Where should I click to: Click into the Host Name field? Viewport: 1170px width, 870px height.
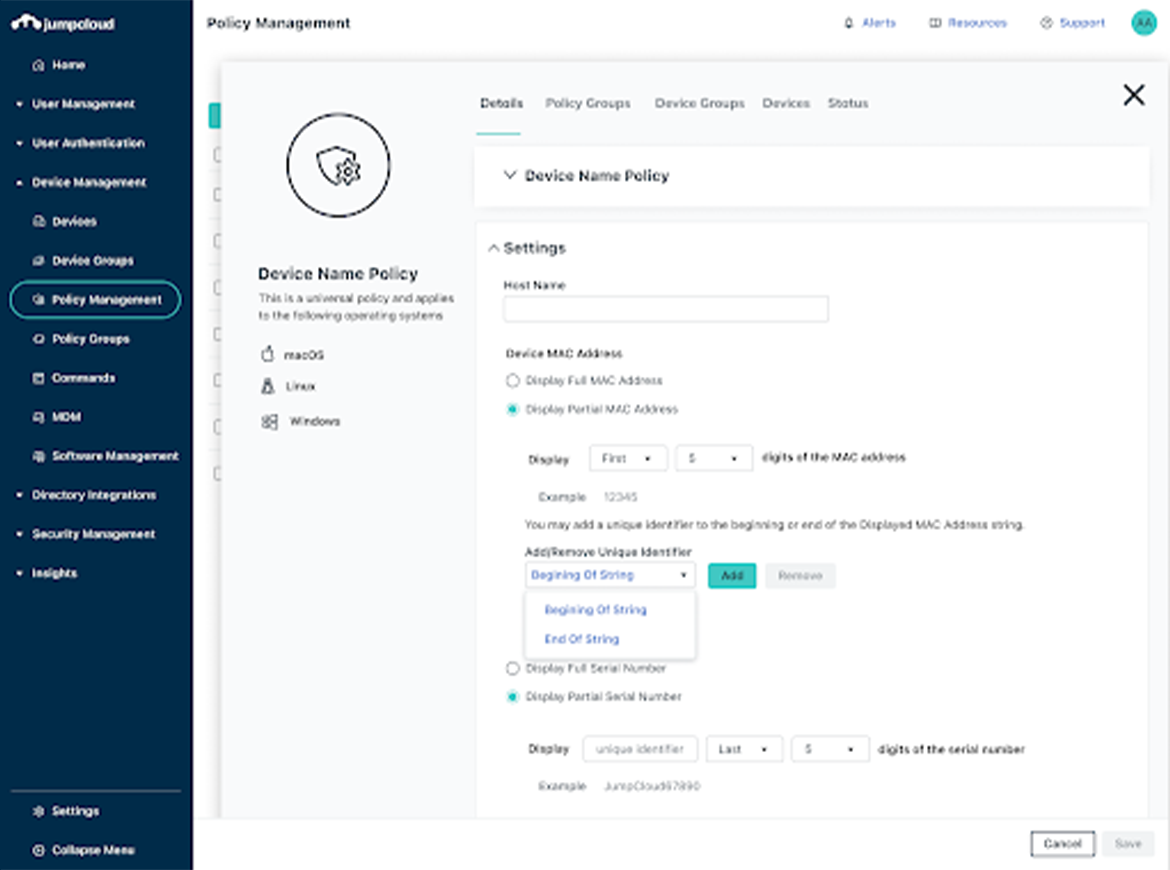click(666, 309)
